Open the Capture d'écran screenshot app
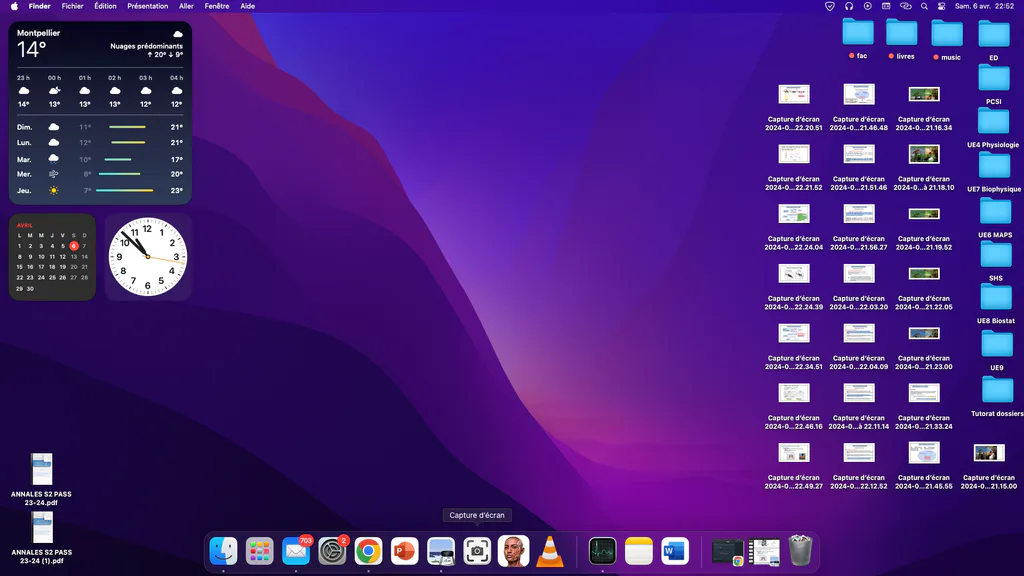1024x576 pixels. pyautogui.click(x=477, y=551)
